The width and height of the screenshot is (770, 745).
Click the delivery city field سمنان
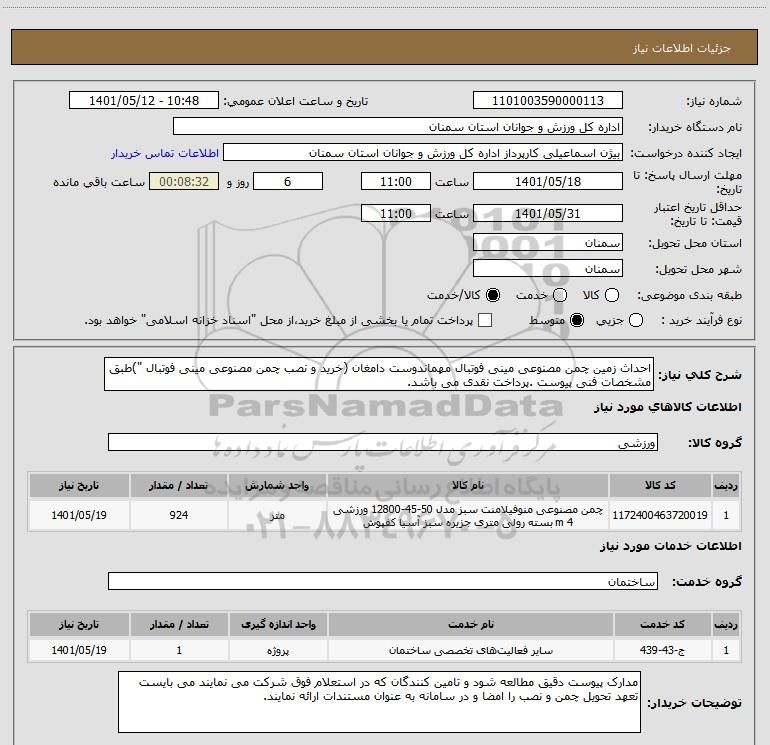click(548, 269)
